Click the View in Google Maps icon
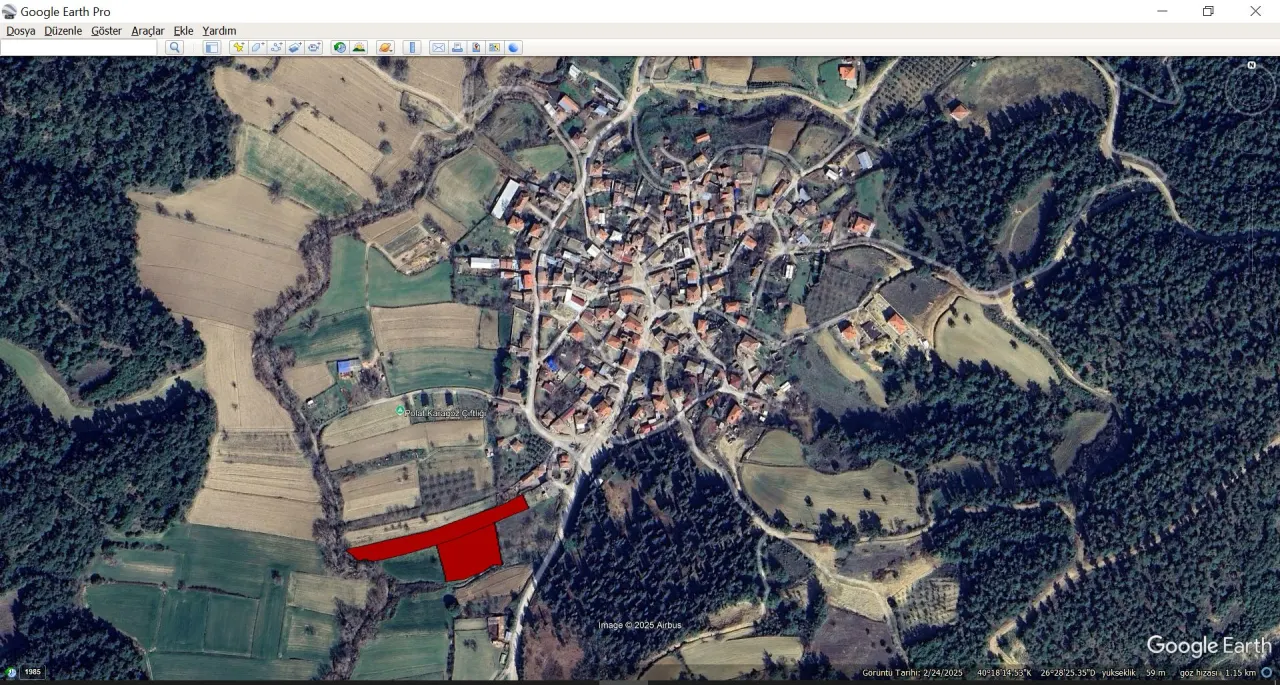Viewport: 1280px width, 685px height. pos(495,47)
